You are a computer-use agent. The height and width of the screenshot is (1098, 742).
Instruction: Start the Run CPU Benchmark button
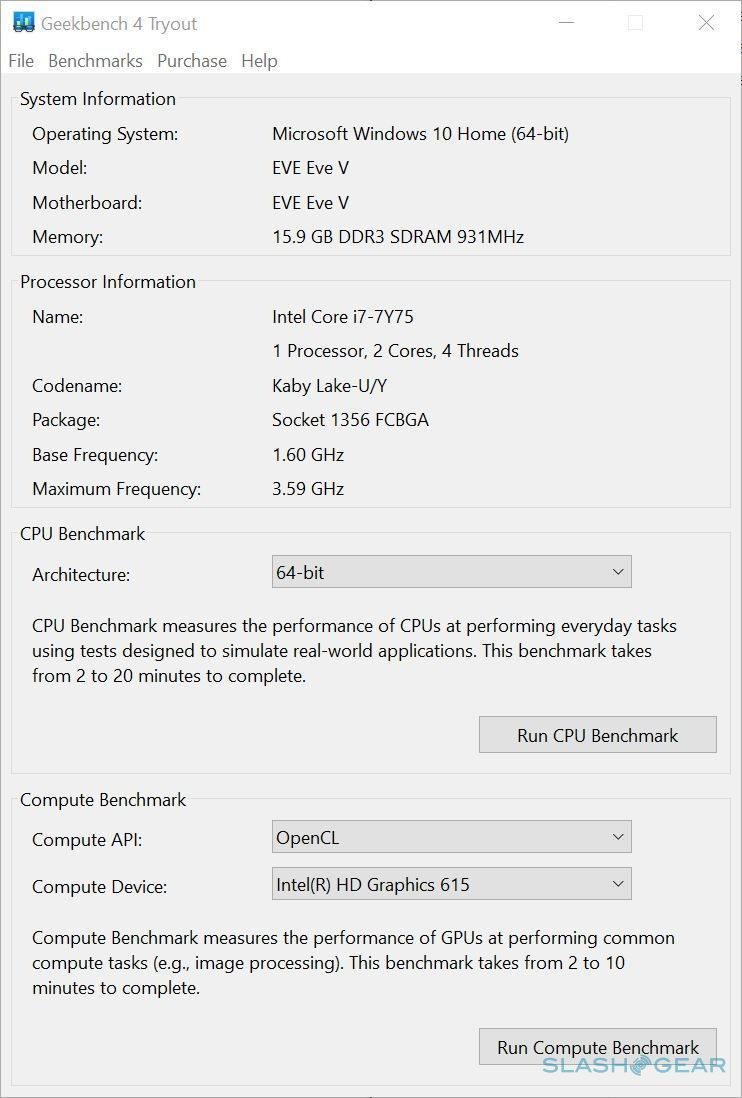click(598, 735)
